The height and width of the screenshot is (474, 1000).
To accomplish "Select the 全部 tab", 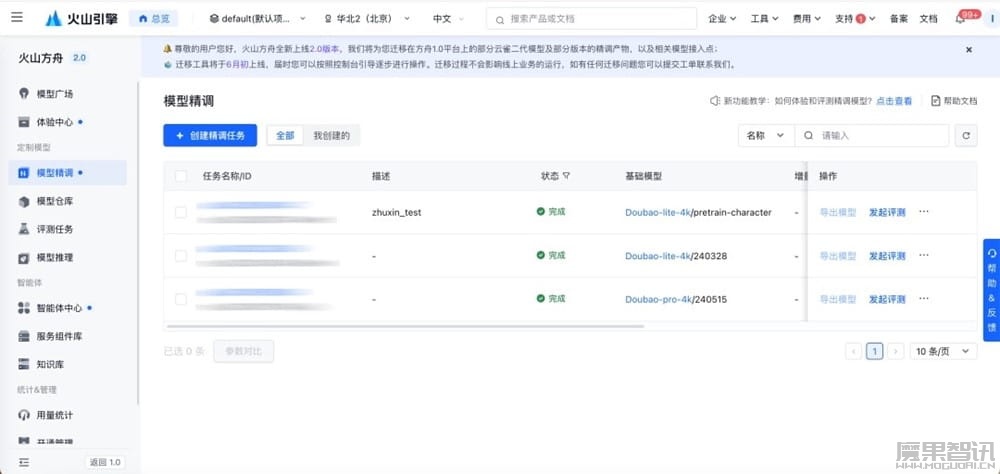I will point(285,136).
